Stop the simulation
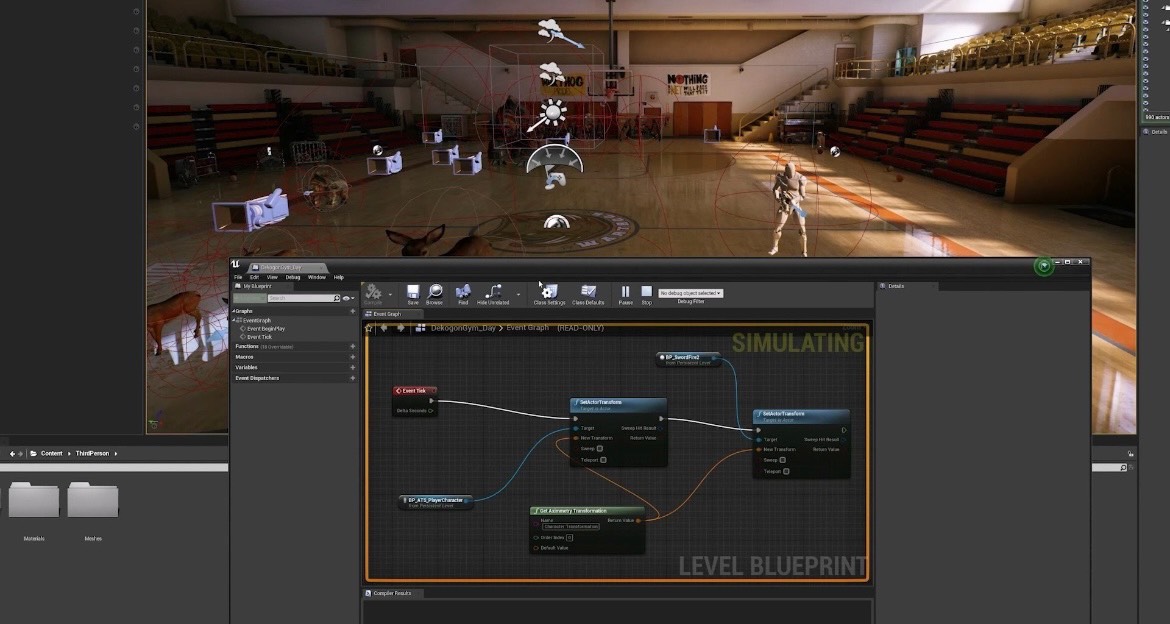 coord(646,293)
